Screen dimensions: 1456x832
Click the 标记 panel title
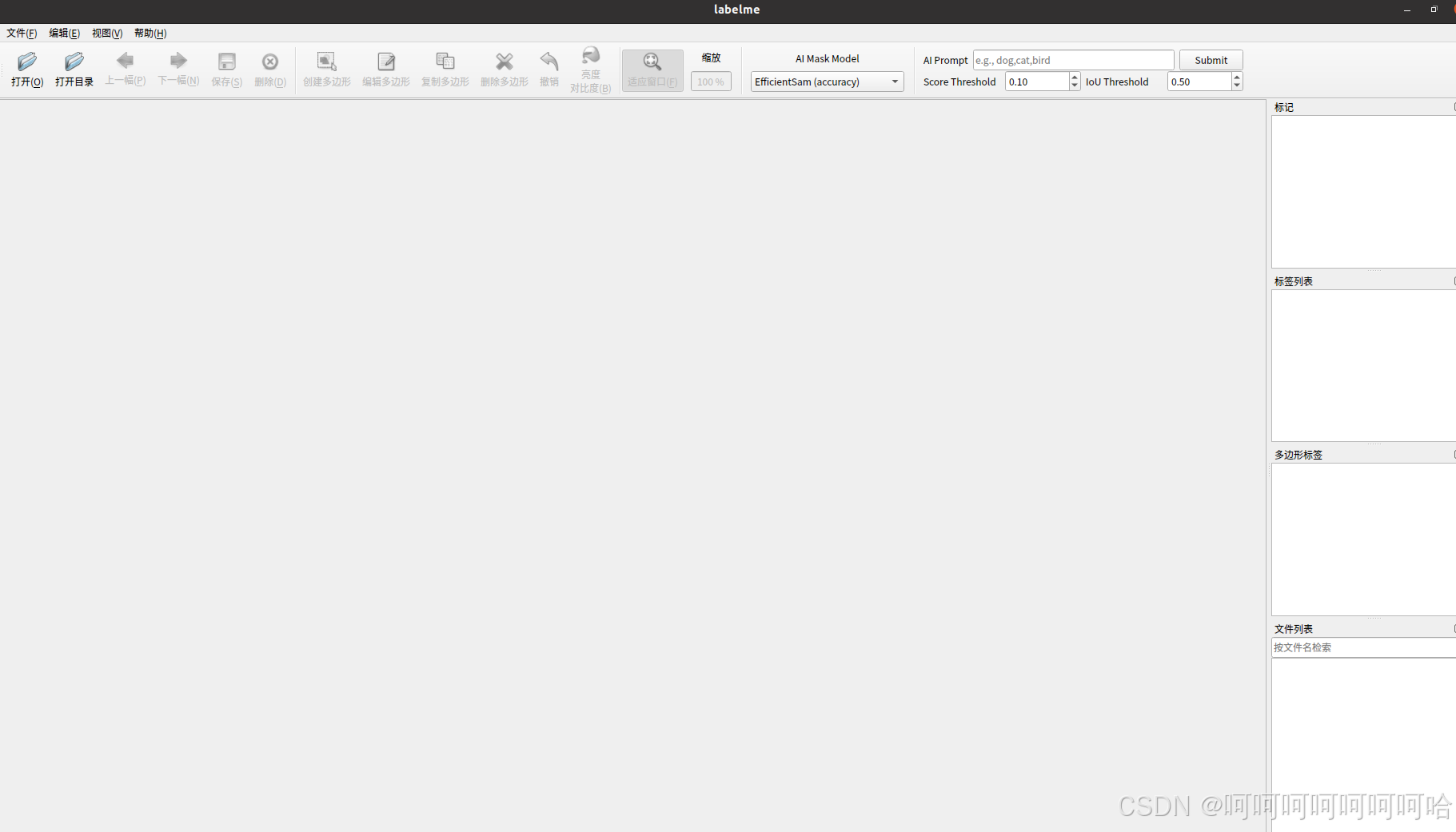[x=1284, y=107]
